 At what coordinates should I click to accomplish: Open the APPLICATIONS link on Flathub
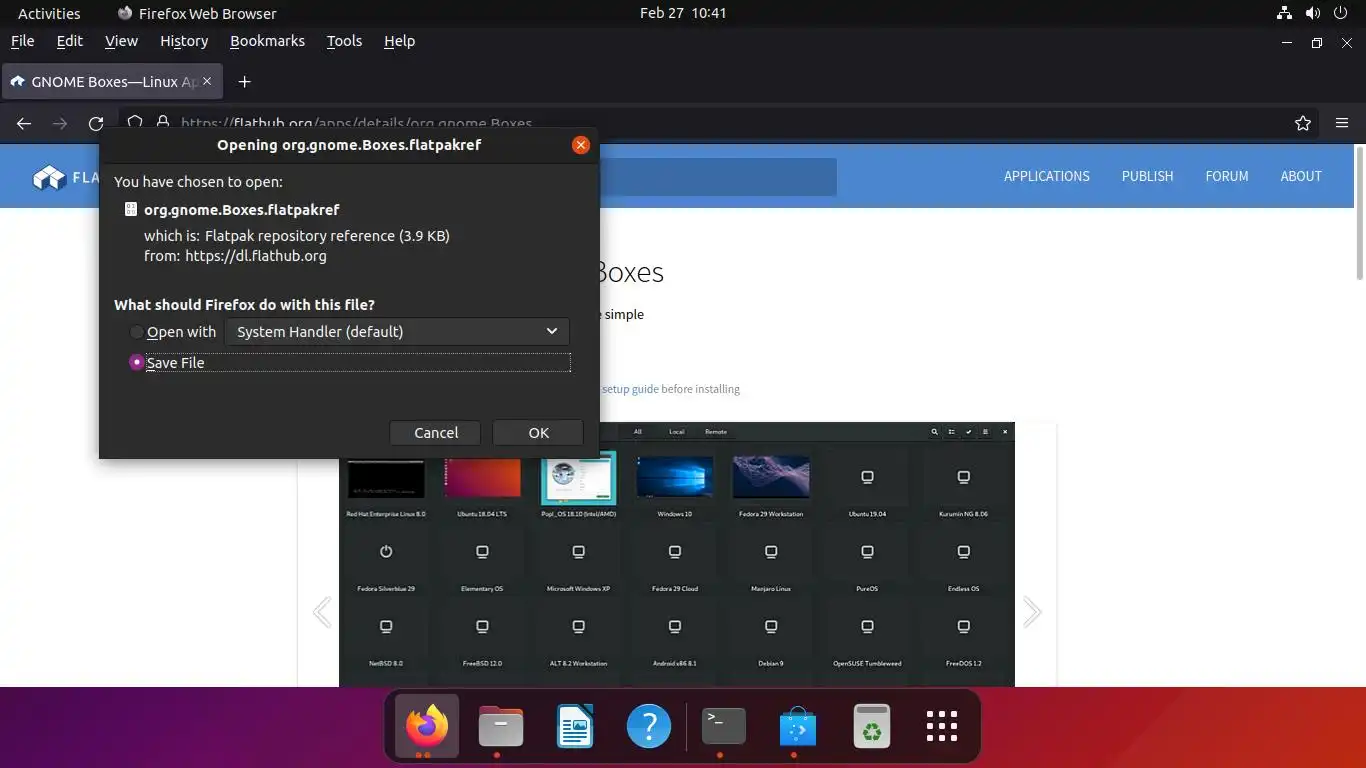click(1046, 176)
